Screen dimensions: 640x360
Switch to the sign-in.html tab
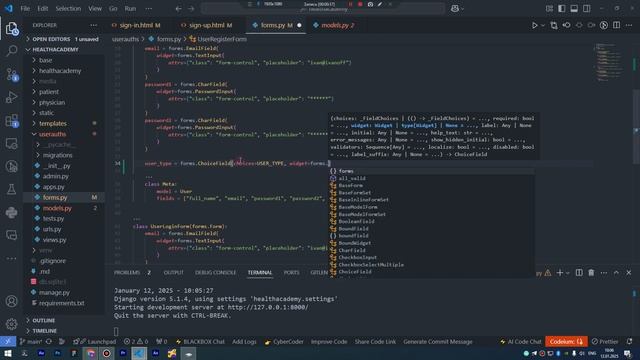coord(136,25)
